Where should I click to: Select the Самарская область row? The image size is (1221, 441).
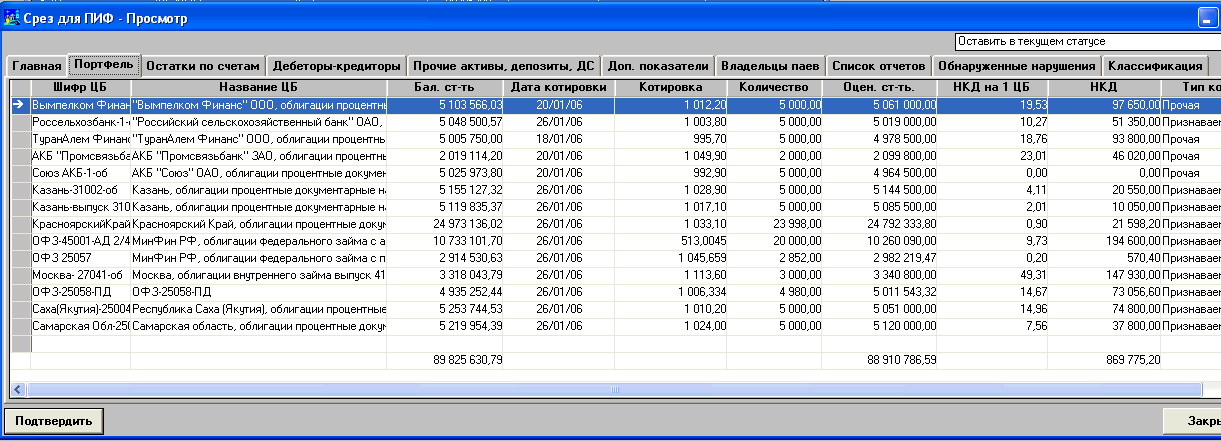pyautogui.click(x=616, y=325)
